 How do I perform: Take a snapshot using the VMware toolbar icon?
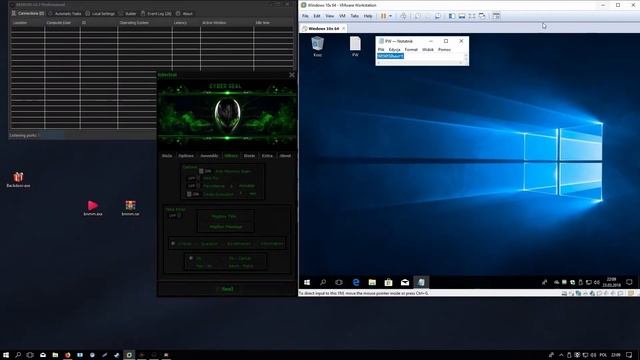point(418,16)
